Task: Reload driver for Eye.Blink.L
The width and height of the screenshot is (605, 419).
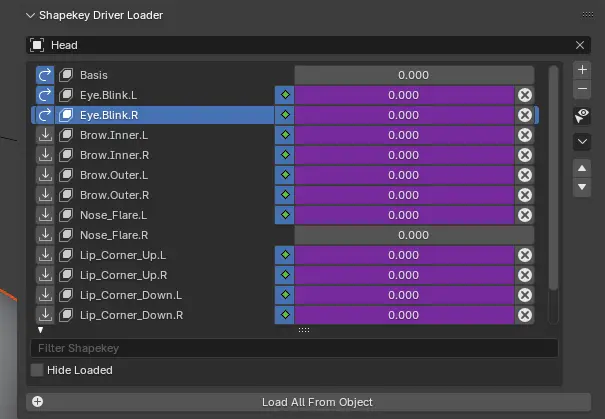Action: 45,95
